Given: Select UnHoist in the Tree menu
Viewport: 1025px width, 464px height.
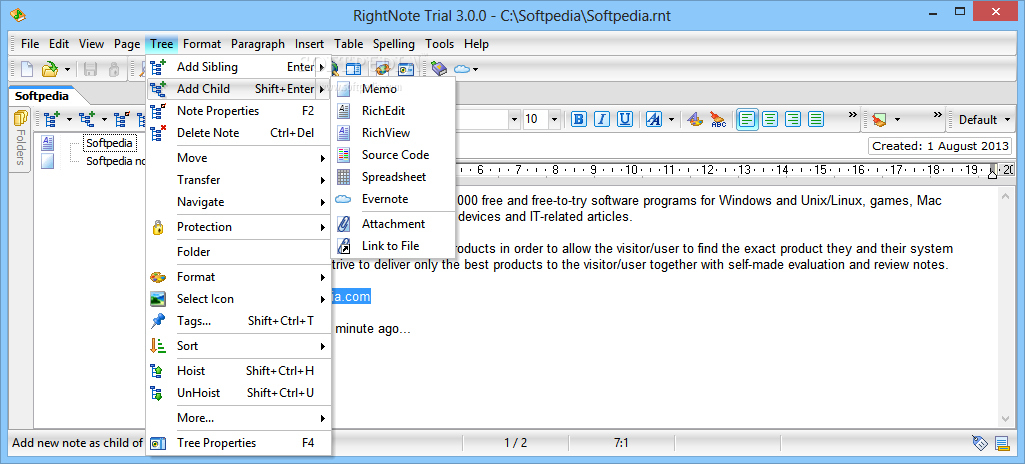Looking at the screenshot, I should pos(239,393).
